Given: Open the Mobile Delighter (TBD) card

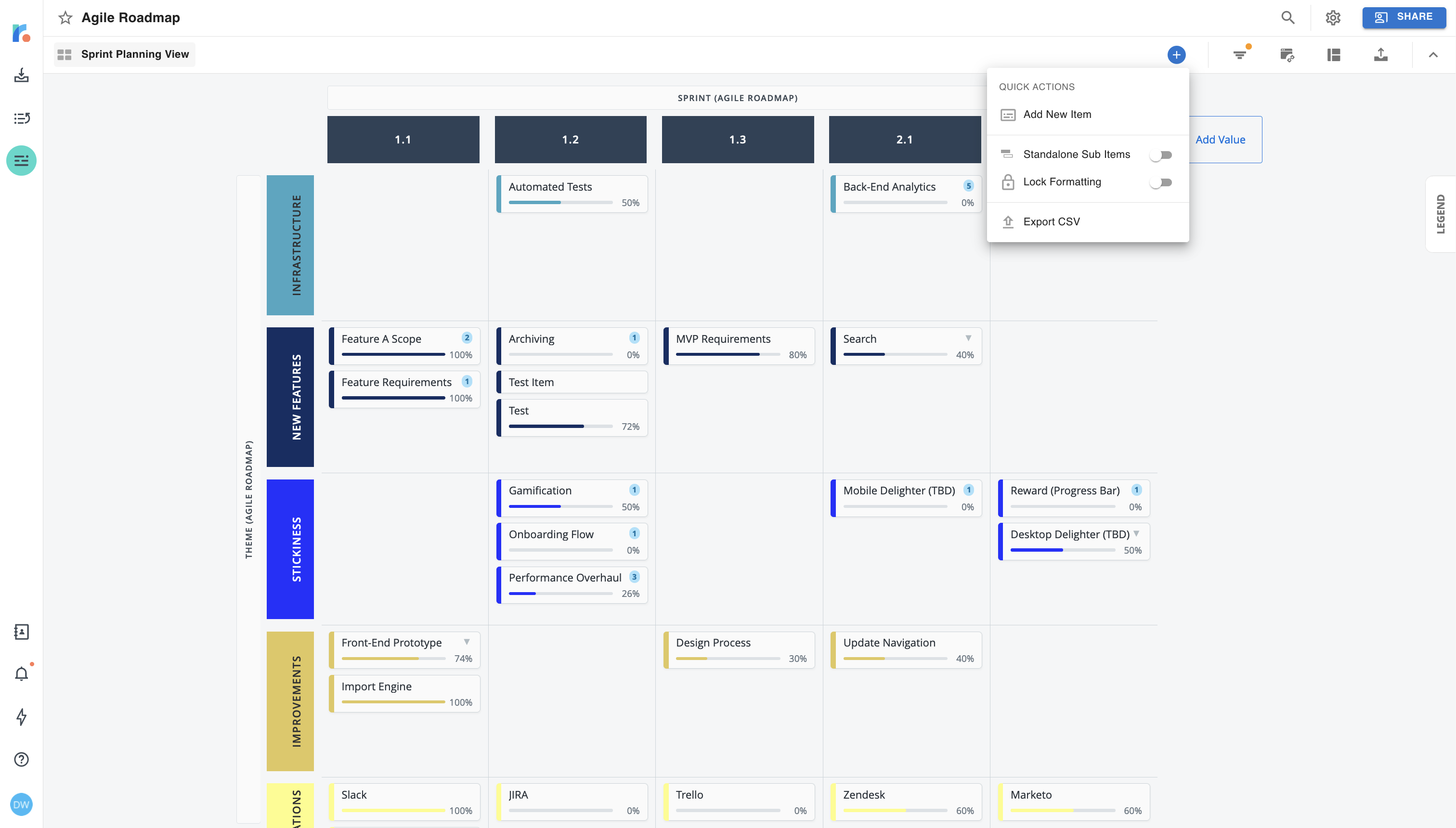Looking at the screenshot, I should (906, 498).
